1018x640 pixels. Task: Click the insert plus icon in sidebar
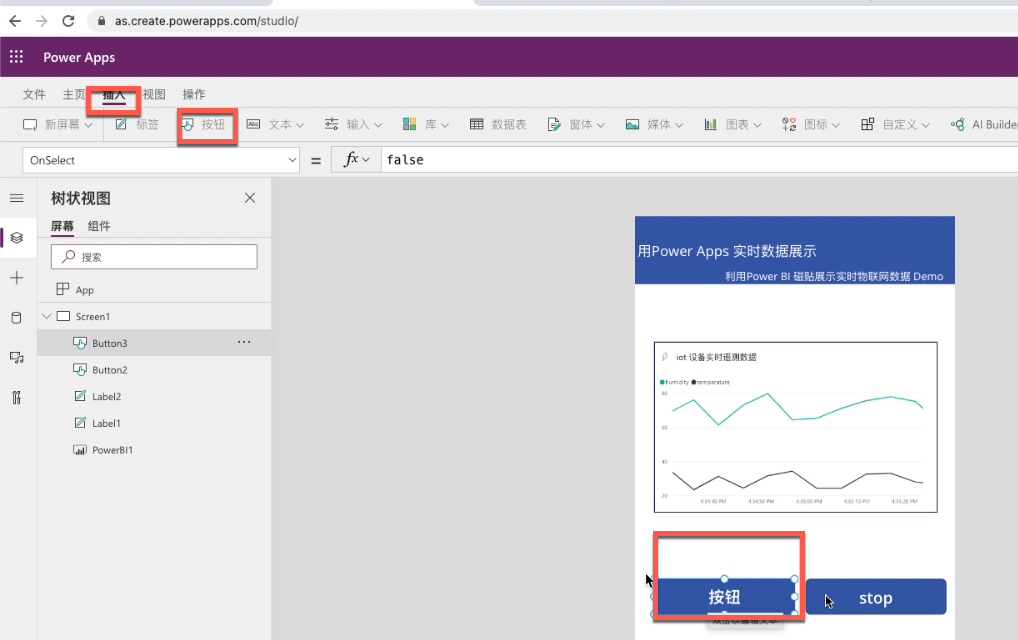[x=17, y=278]
